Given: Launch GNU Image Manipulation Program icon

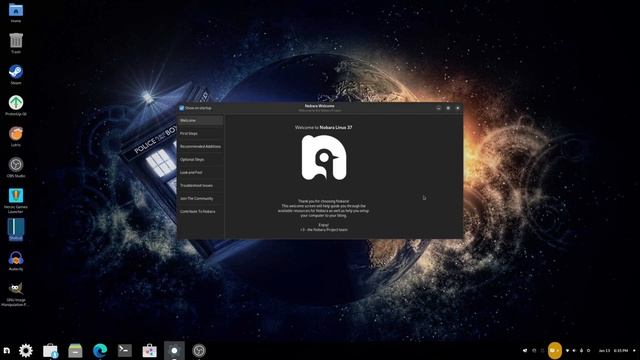Looking at the screenshot, I should coord(16,294).
